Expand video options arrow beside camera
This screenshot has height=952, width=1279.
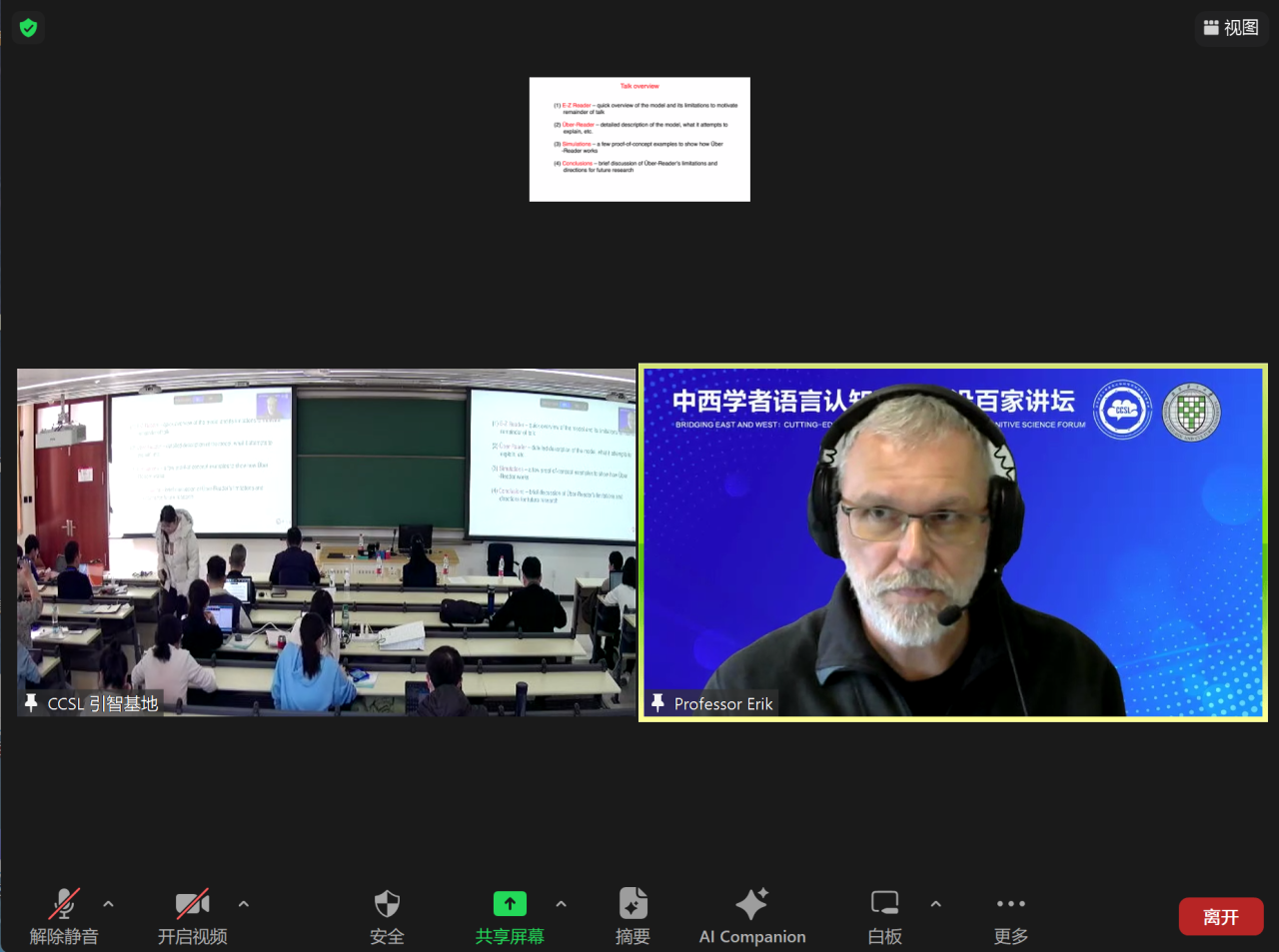(x=244, y=904)
